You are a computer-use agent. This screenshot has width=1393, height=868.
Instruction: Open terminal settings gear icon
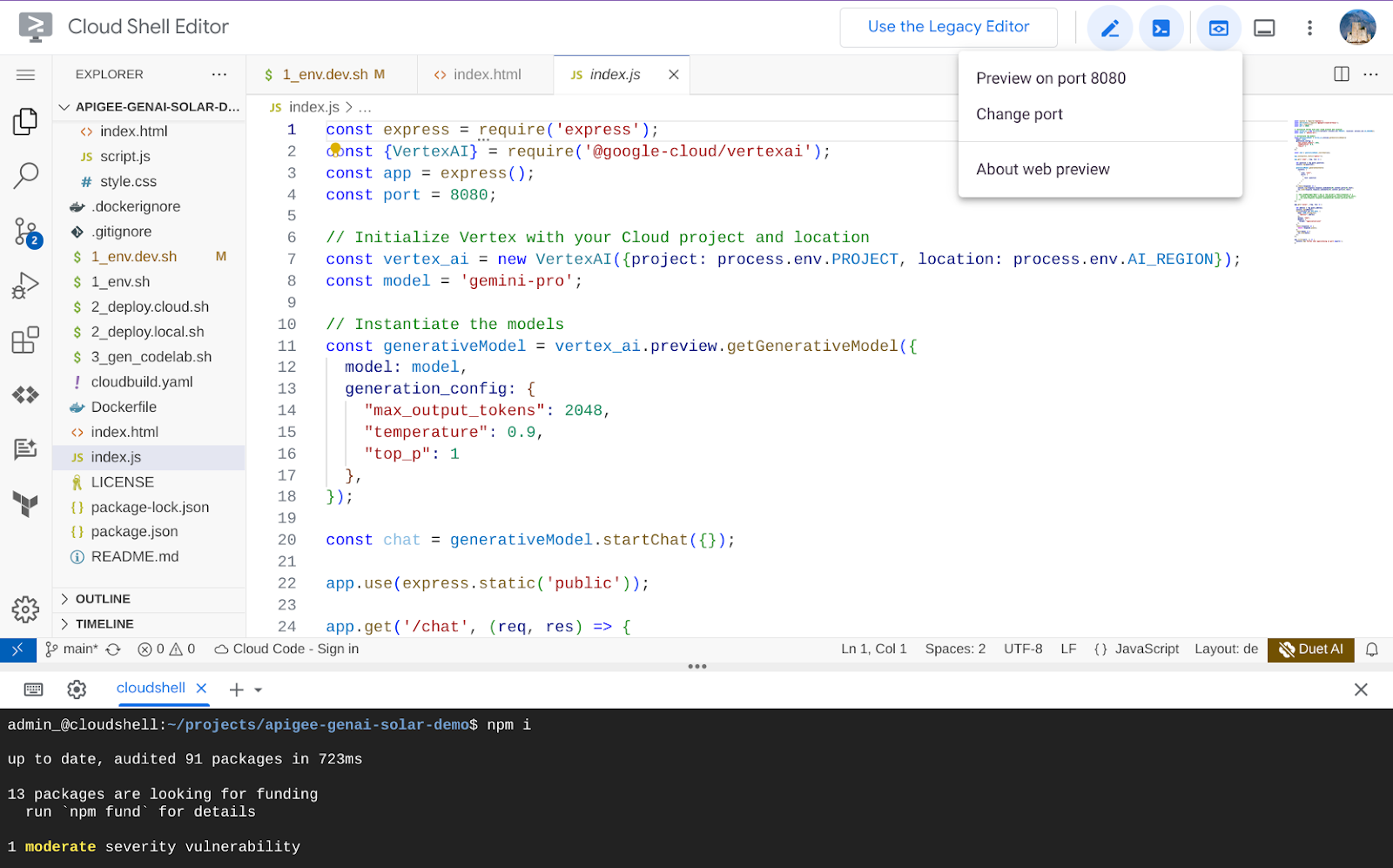[77, 690]
